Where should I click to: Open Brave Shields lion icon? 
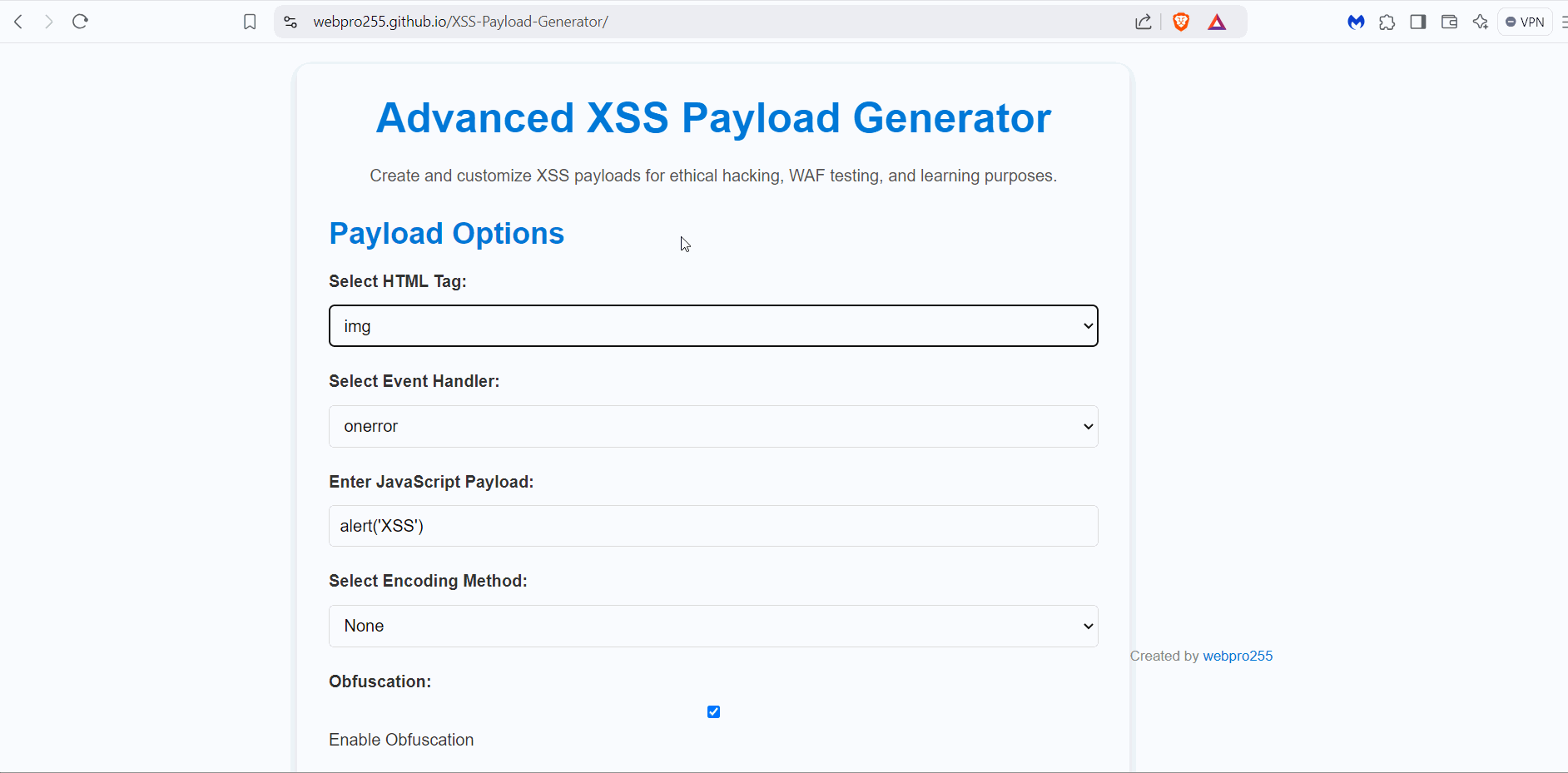tap(1180, 22)
